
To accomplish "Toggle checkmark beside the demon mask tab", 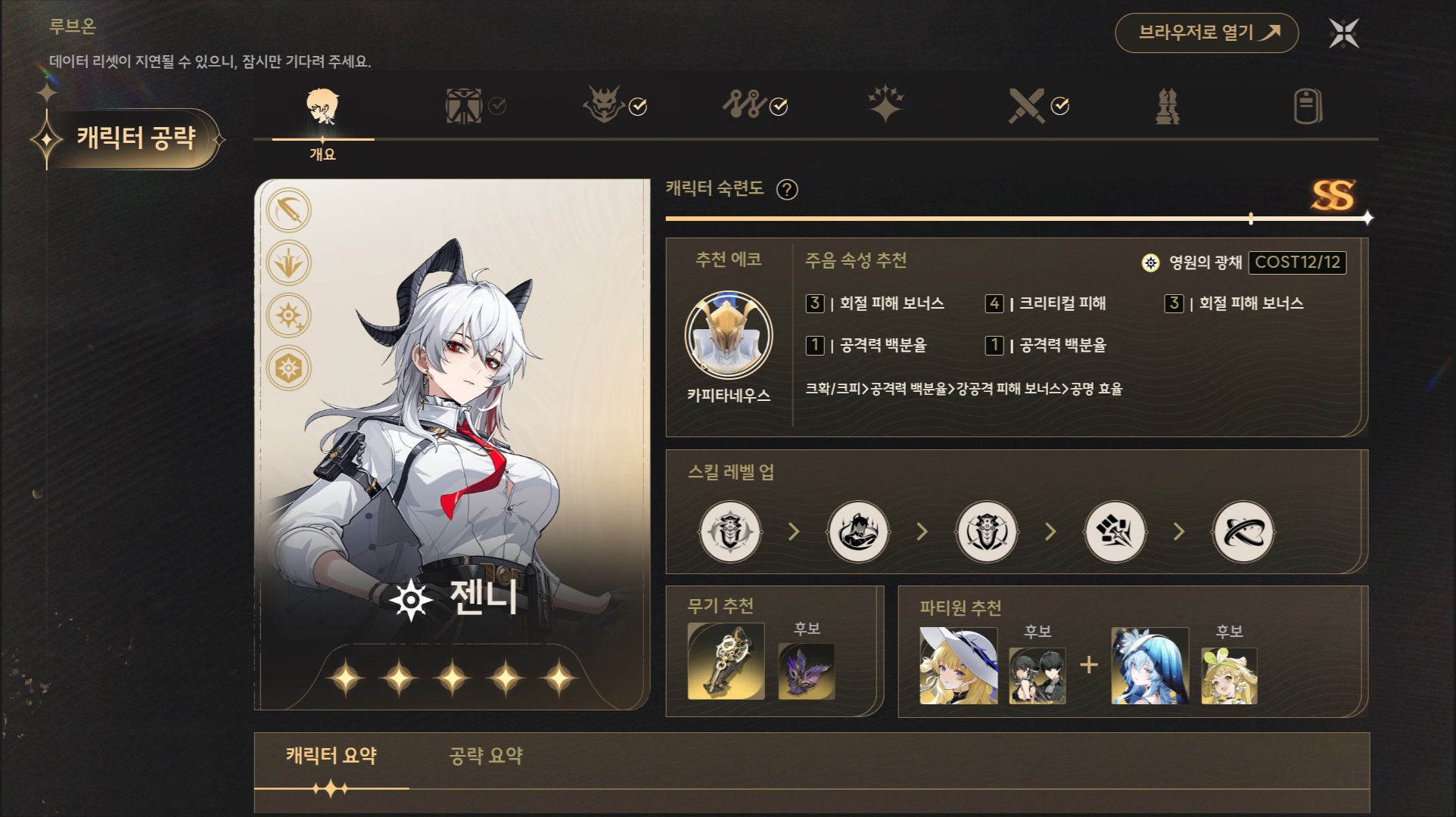I will 638,107.
